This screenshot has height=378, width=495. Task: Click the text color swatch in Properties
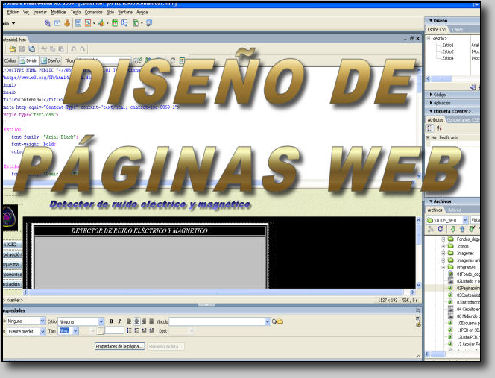coord(100,331)
